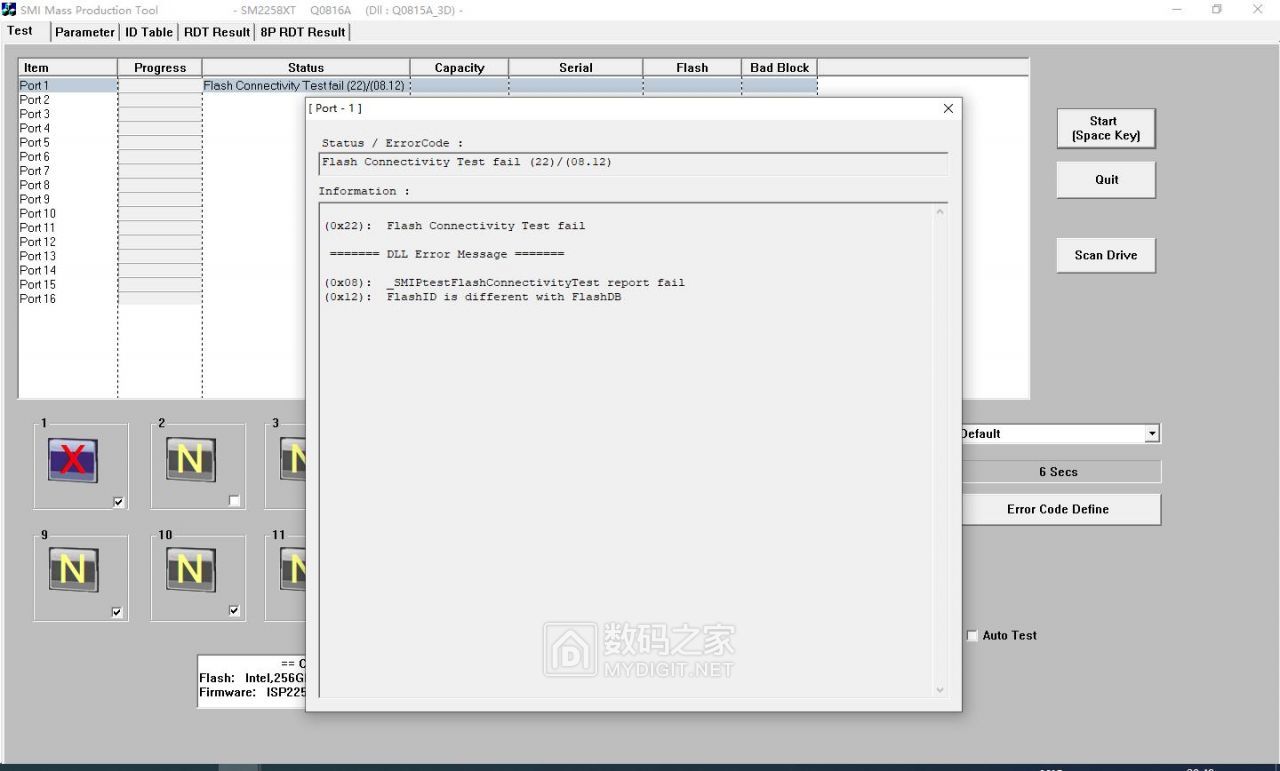The width and height of the screenshot is (1280, 771).
Task: Click the Port 1 progress bar cell
Action: [160, 86]
